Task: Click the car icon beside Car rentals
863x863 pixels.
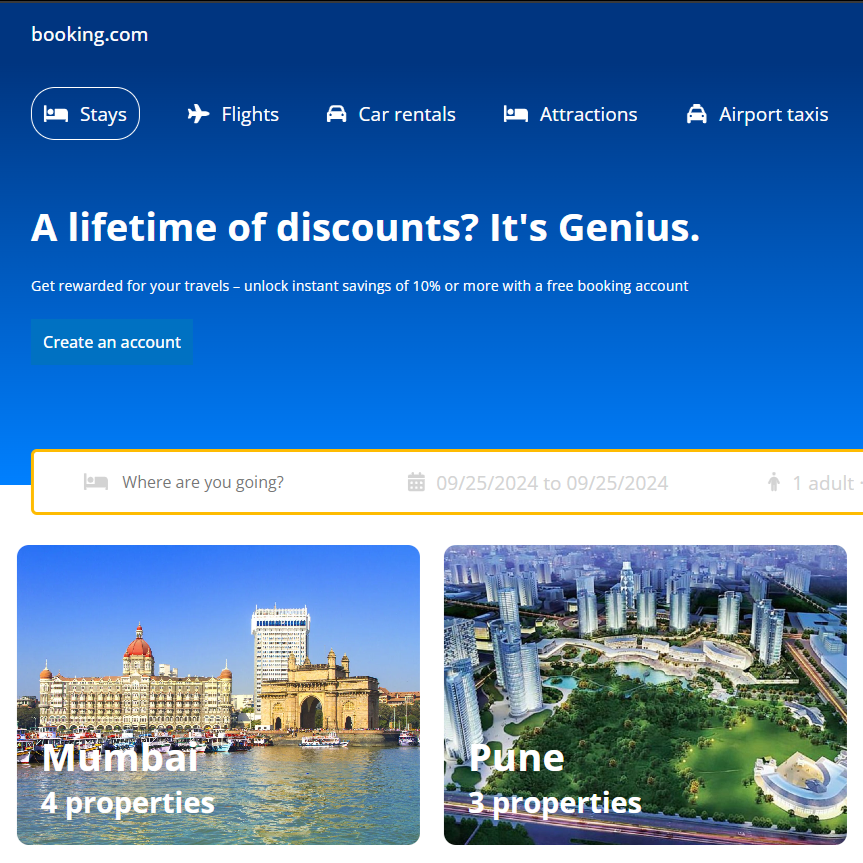Action: 336,114
